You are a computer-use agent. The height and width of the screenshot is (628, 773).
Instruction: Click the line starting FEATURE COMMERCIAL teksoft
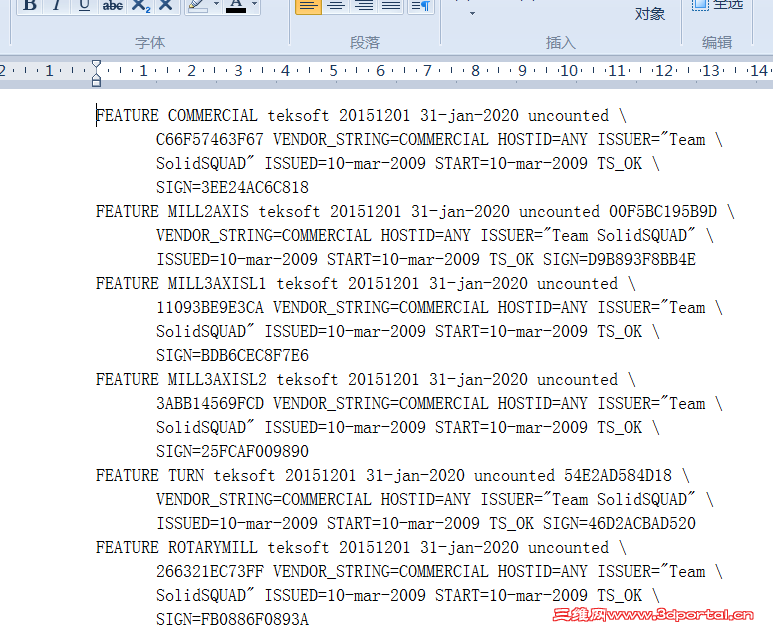pyautogui.click(x=361, y=115)
